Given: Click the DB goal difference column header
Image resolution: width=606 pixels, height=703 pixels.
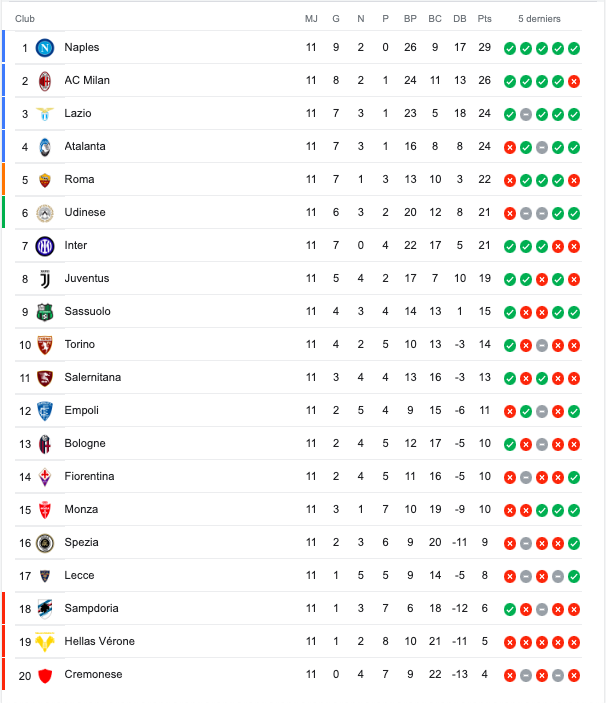Looking at the screenshot, I should [x=460, y=19].
